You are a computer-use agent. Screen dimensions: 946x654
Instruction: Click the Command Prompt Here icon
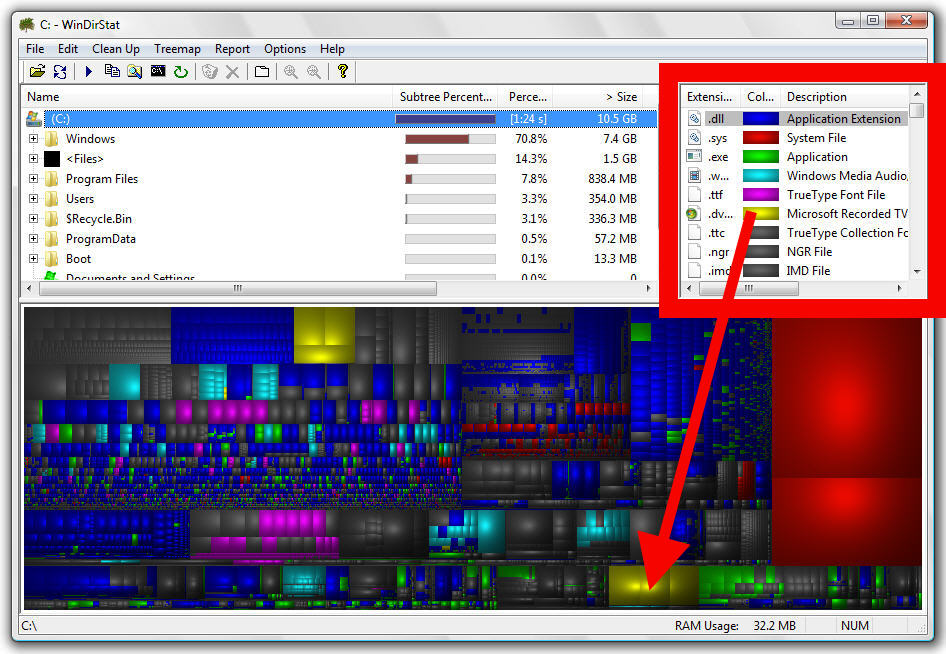point(157,71)
